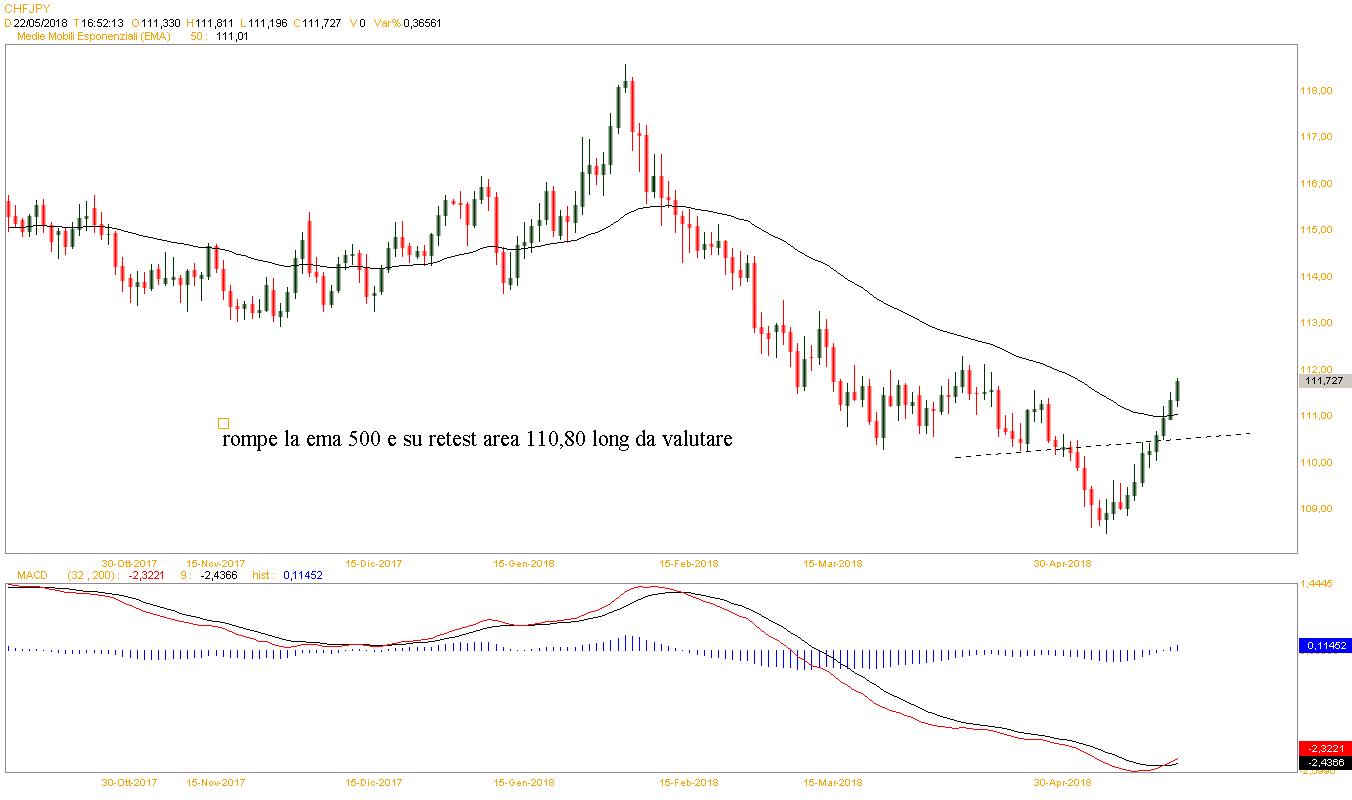Click 15-Feb-2018 on the price chart time axis
The height and width of the screenshot is (800, 1352).
click(690, 563)
